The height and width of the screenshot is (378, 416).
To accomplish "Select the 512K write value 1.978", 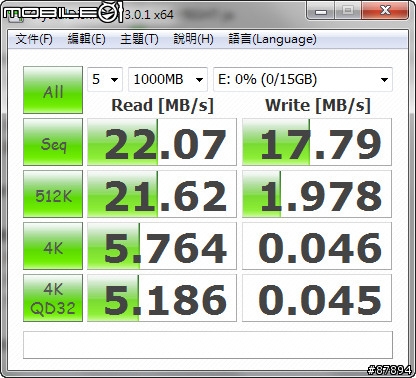I will (x=317, y=194).
